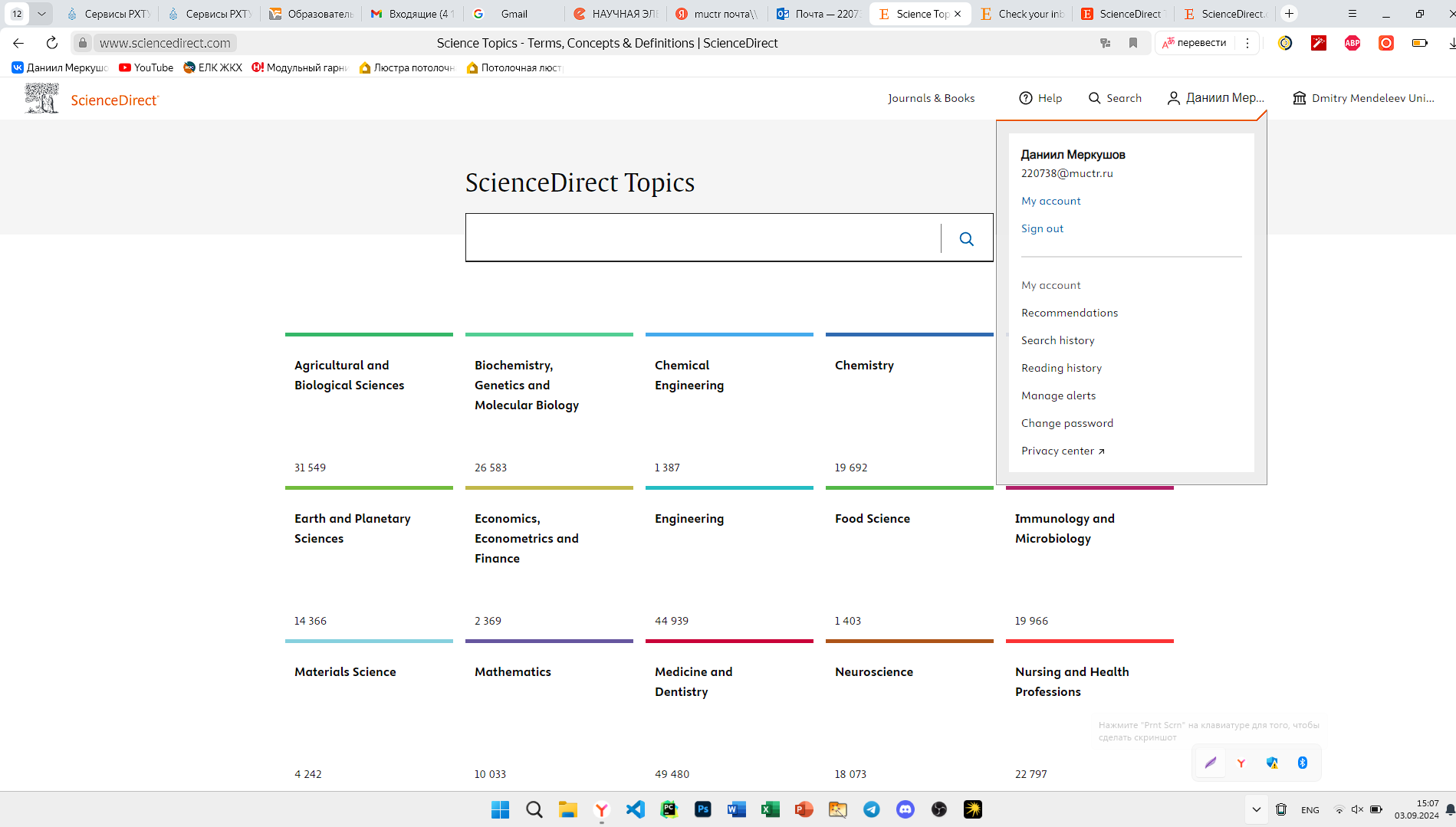Image resolution: width=1456 pixels, height=827 pixels.
Task: Click the battery saver icon in browser toolbar
Action: pyautogui.click(x=1420, y=43)
